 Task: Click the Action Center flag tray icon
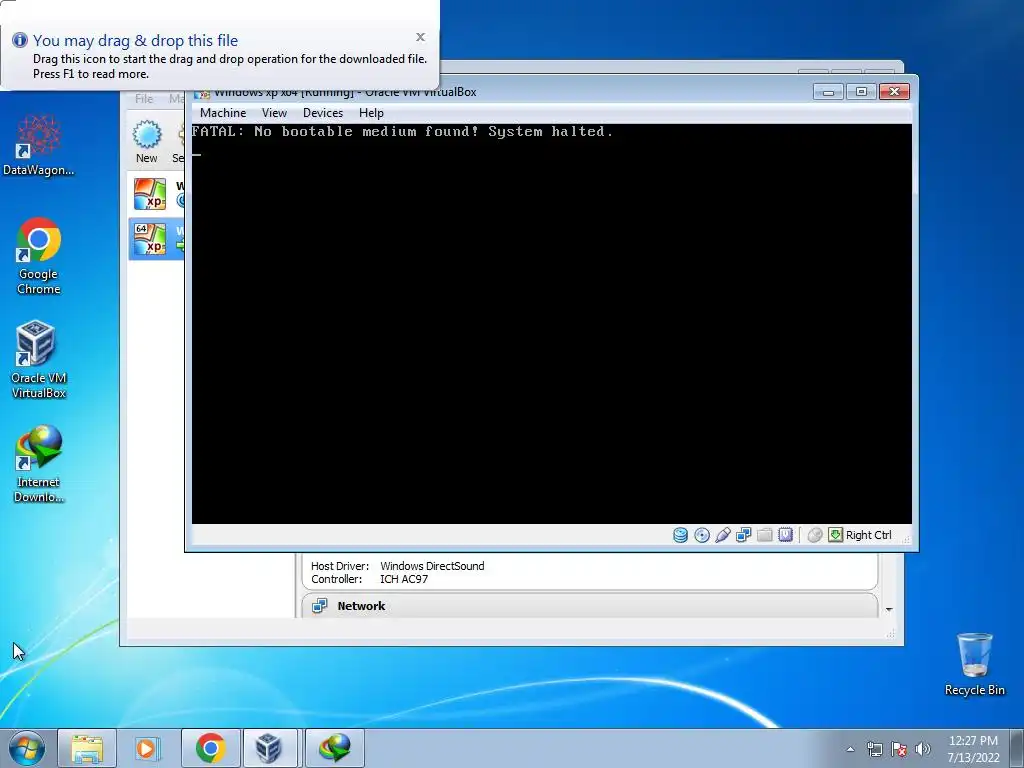pos(899,749)
